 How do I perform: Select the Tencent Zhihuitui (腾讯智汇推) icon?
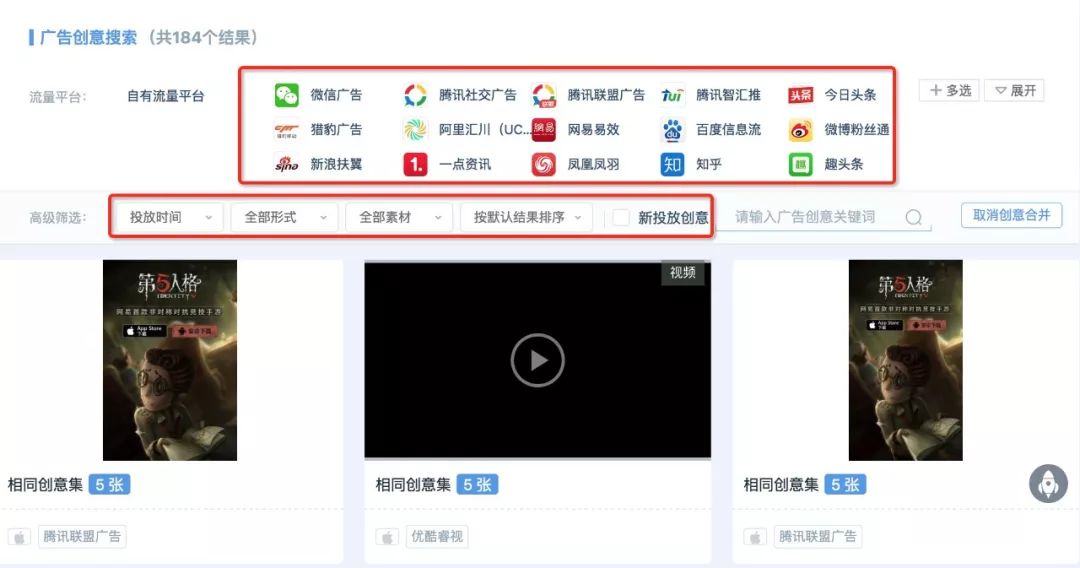672,95
